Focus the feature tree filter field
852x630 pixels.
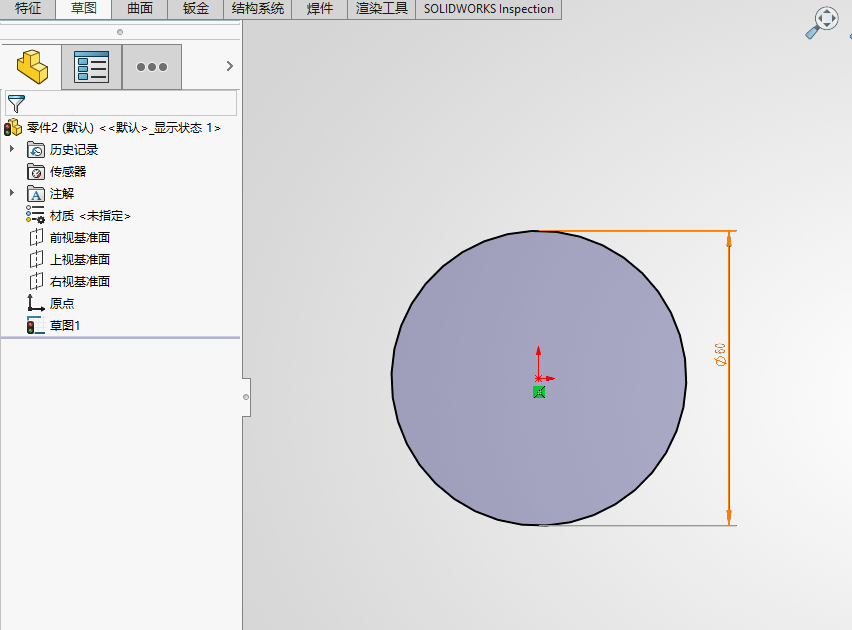121,103
